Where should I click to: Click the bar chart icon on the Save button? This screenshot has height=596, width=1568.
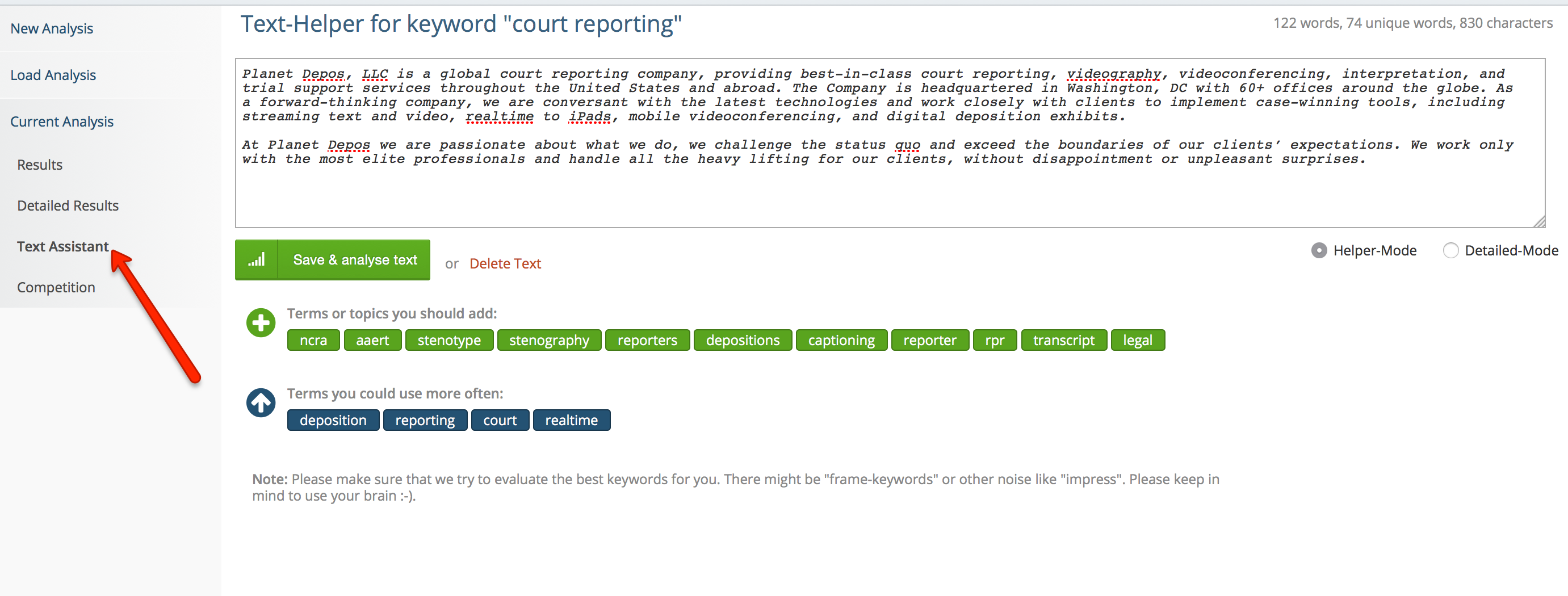click(x=256, y=260)
